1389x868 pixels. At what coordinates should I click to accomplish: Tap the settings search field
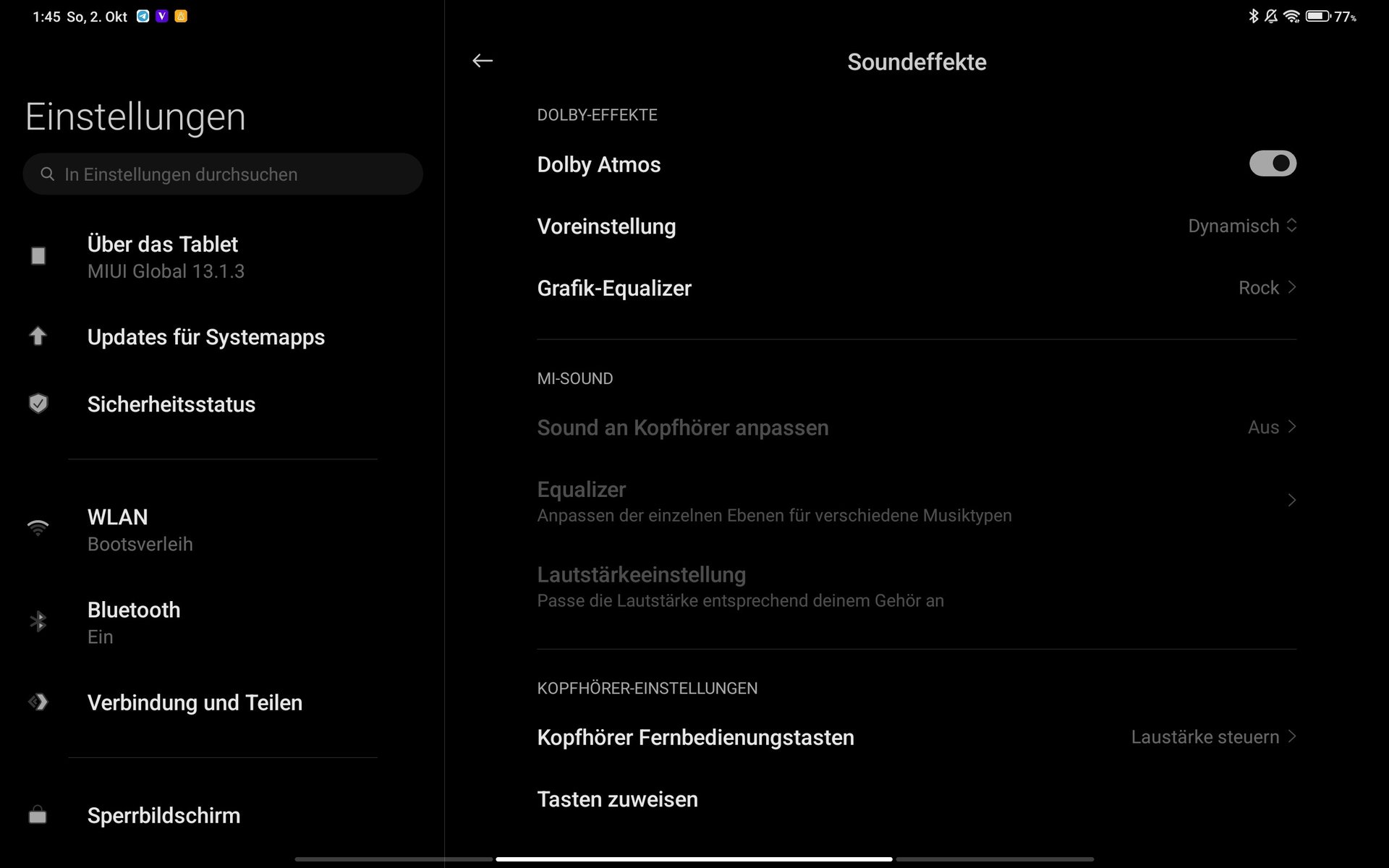tap(223, 174)
